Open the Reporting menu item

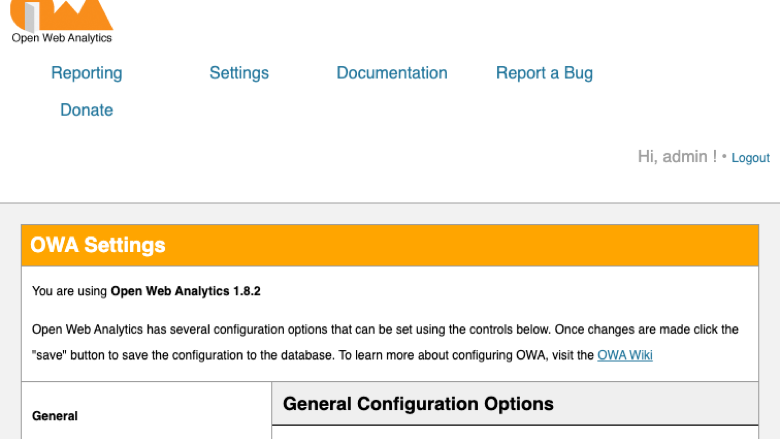tap(87, 73)
